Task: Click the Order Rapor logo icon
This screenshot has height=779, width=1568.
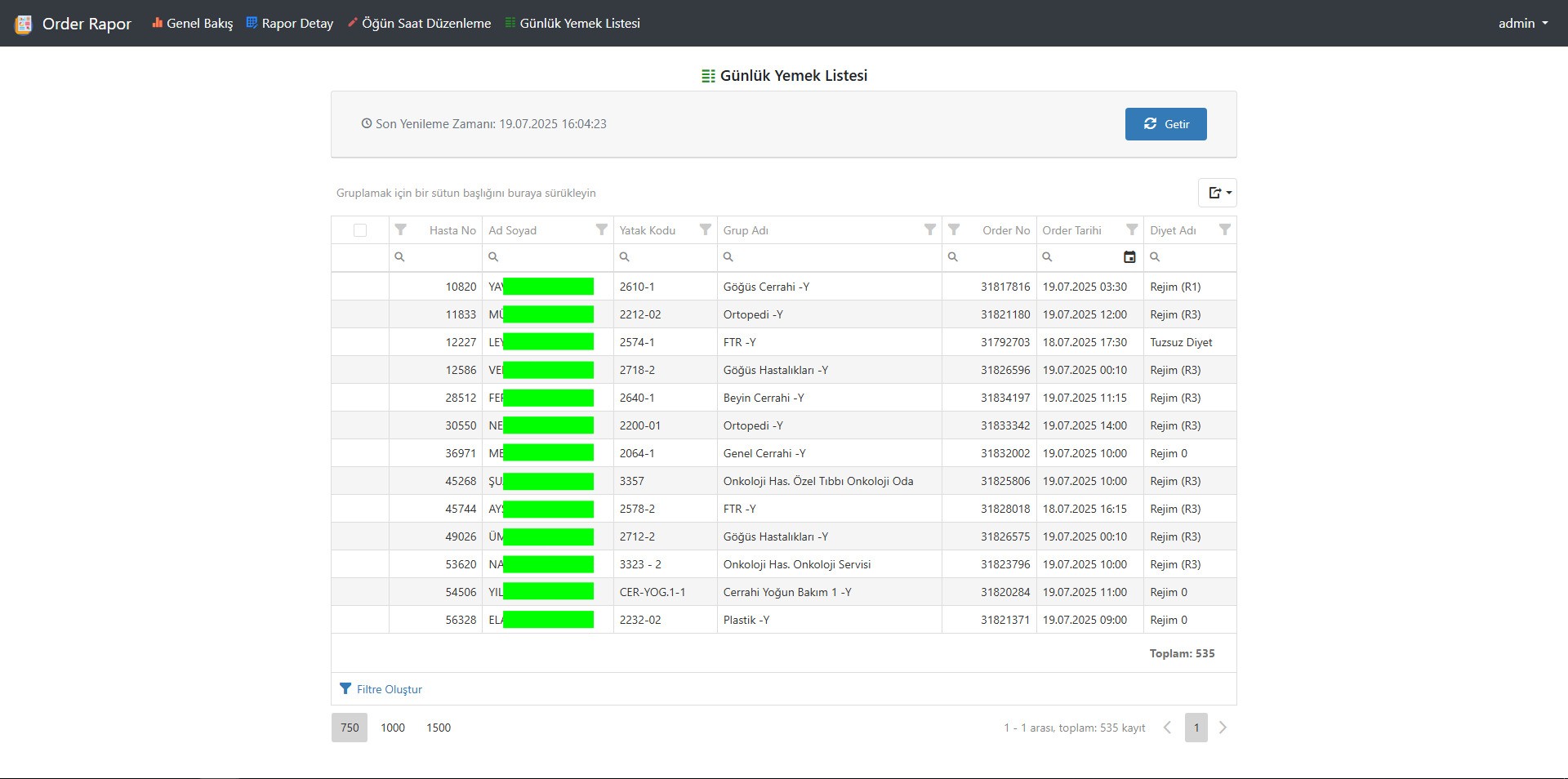Action: tap(24, 24)
